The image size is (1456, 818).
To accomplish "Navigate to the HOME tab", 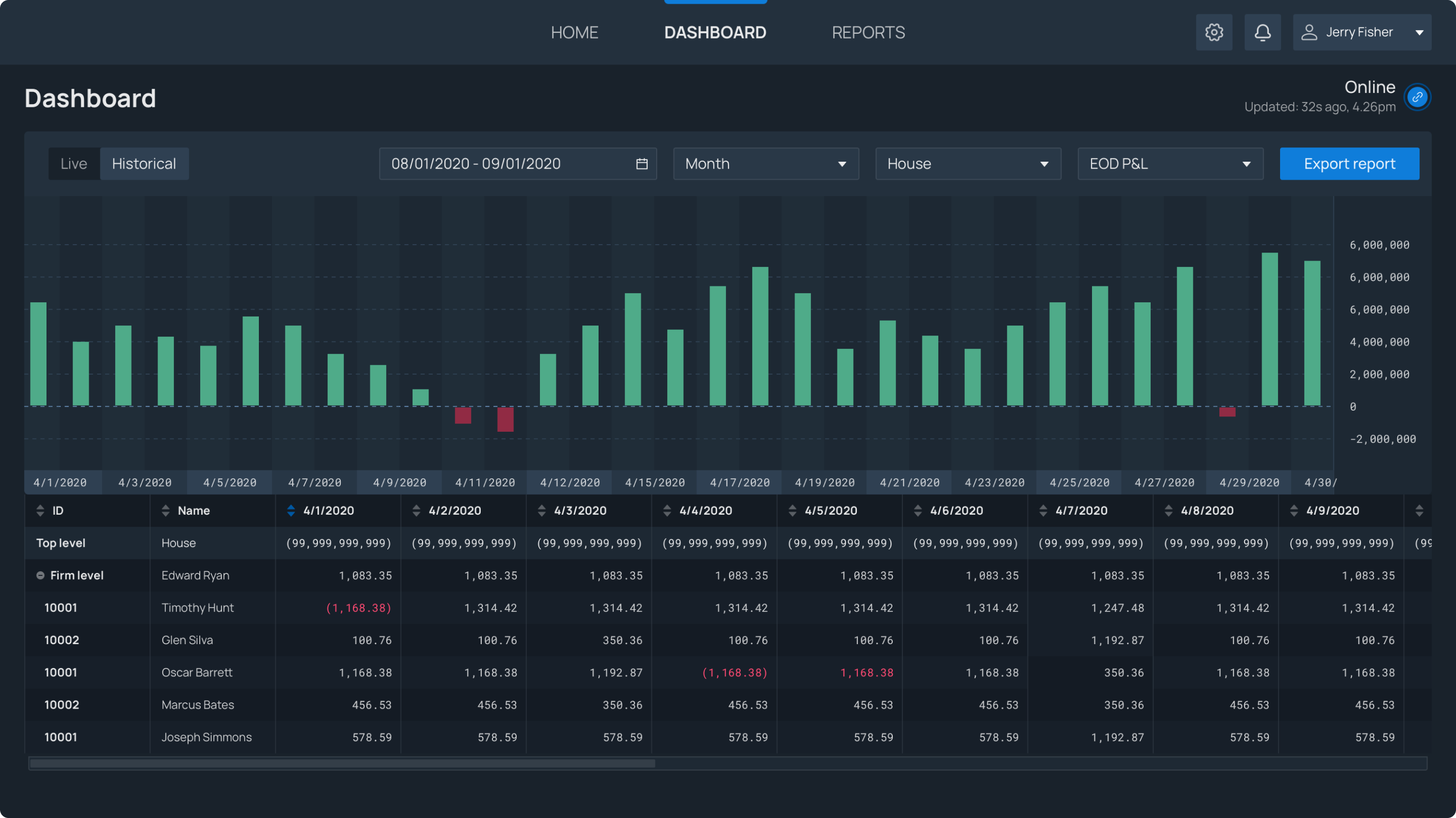I will tap(574, 32).
